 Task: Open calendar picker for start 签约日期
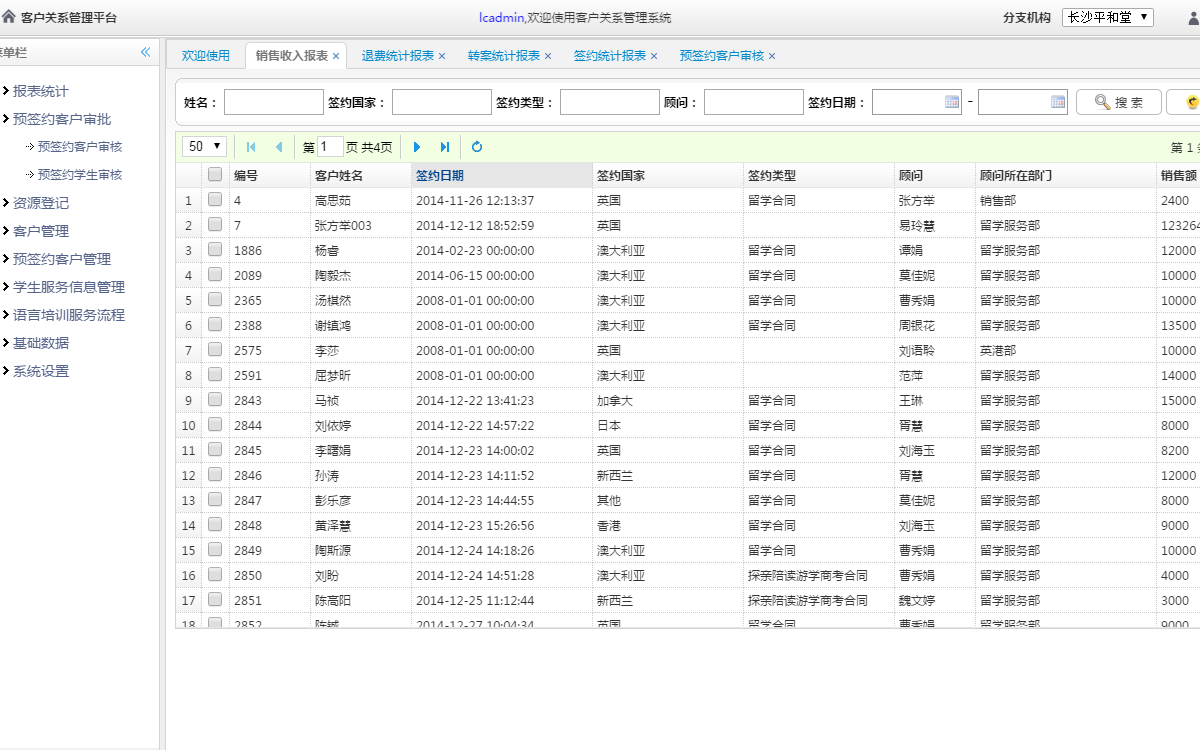pyautogui.click(x=952, y=102)
